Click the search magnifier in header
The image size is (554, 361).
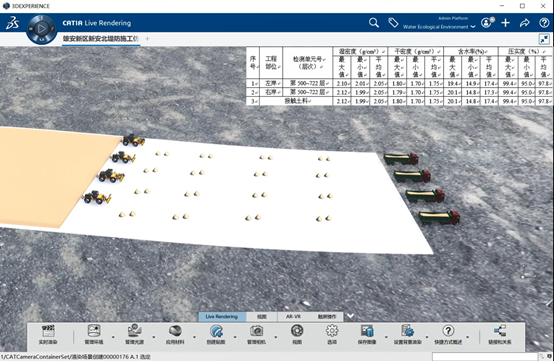[x=374, y=23]
